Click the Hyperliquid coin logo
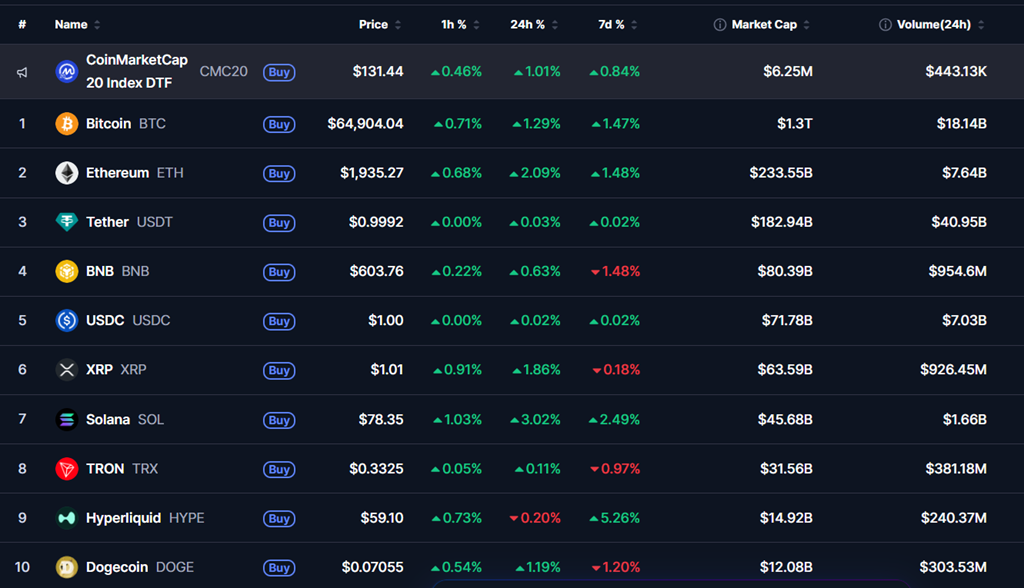The height and width of the screenshot is (588, 1024). click(67, 518)
